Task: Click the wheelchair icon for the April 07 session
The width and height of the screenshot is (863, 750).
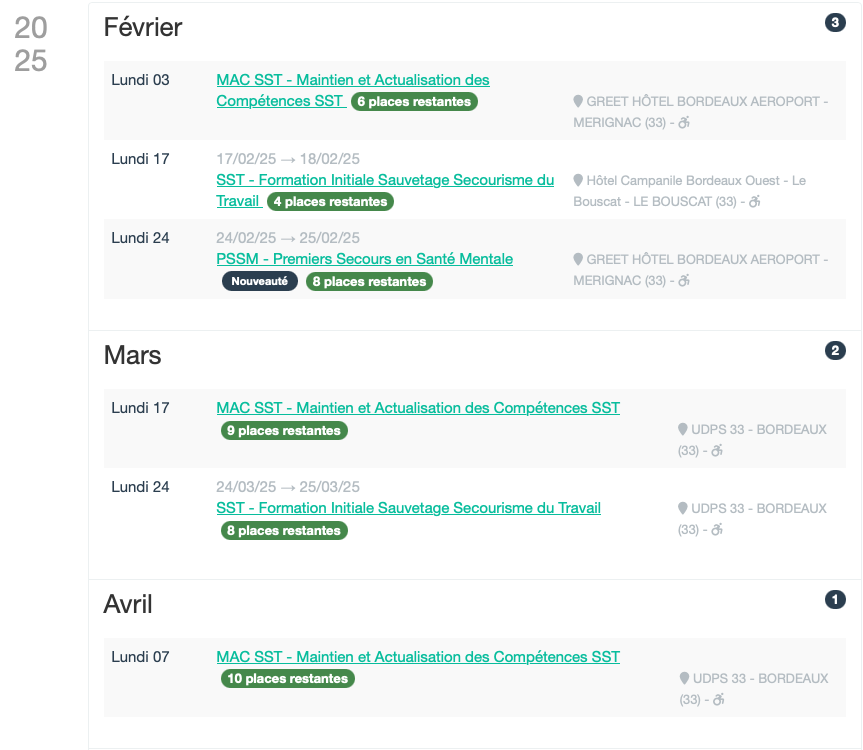Action: 716,699
